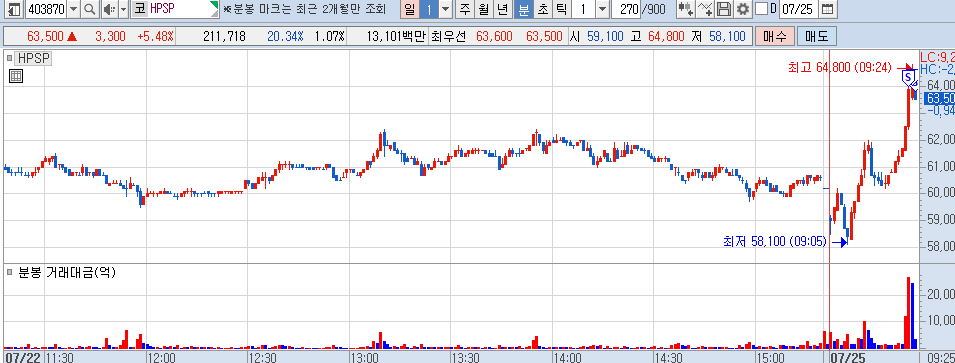Click the 매도 sell button
The height and width of the screenshot is (363, 955).
pos(816,37)
